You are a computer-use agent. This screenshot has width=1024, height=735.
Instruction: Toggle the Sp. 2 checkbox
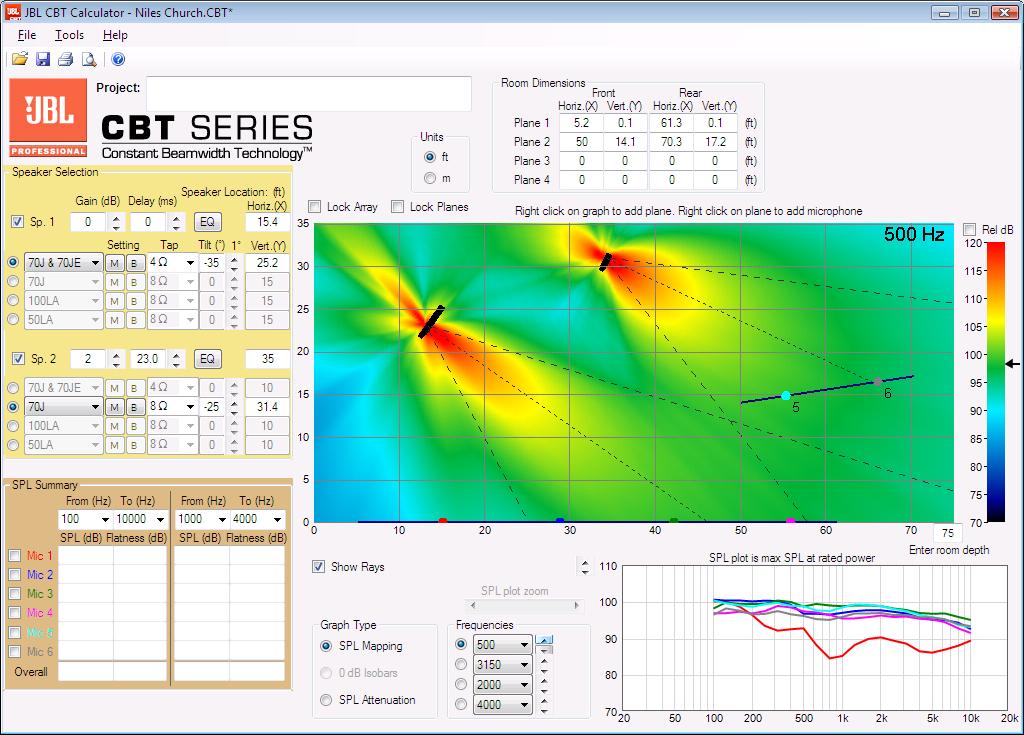click(x=18, y=359)
